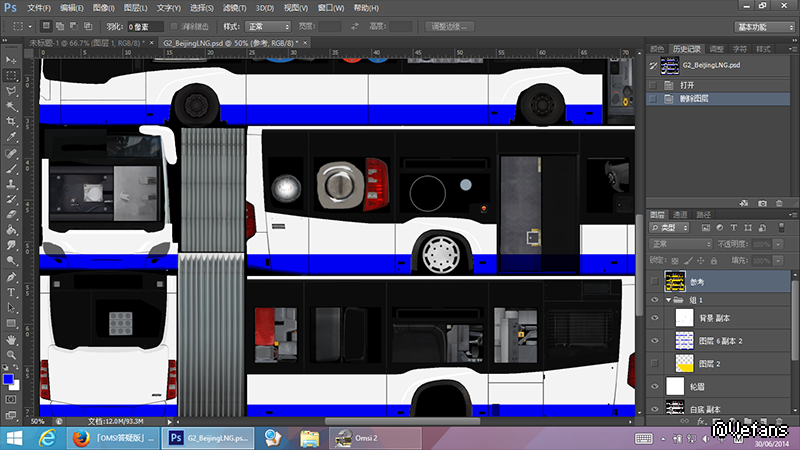Click the trash icon in History panel
800x450 pixels.
point(781,202)
